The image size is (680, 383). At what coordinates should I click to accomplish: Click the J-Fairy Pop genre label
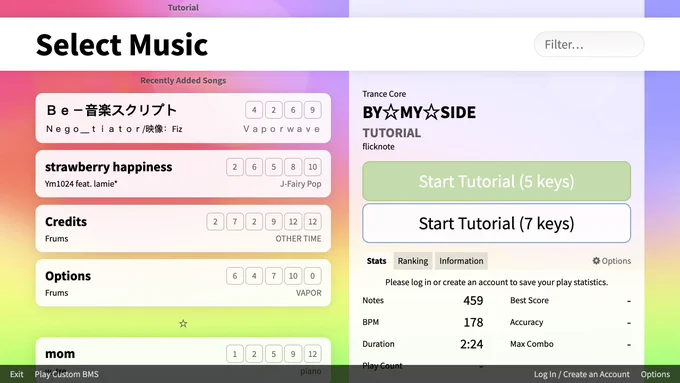point(301,184)
